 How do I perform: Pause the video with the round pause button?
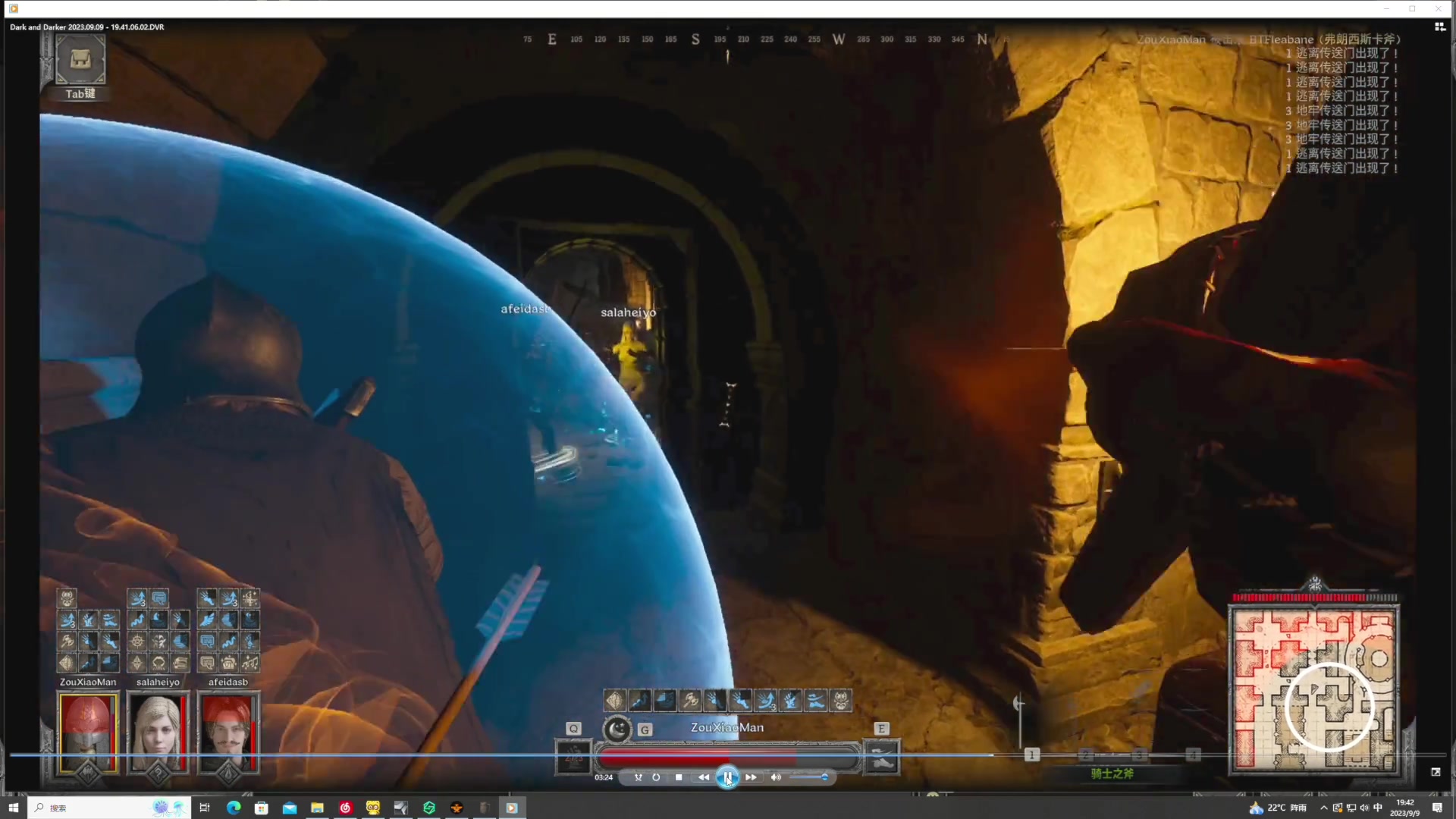(727, 777)
